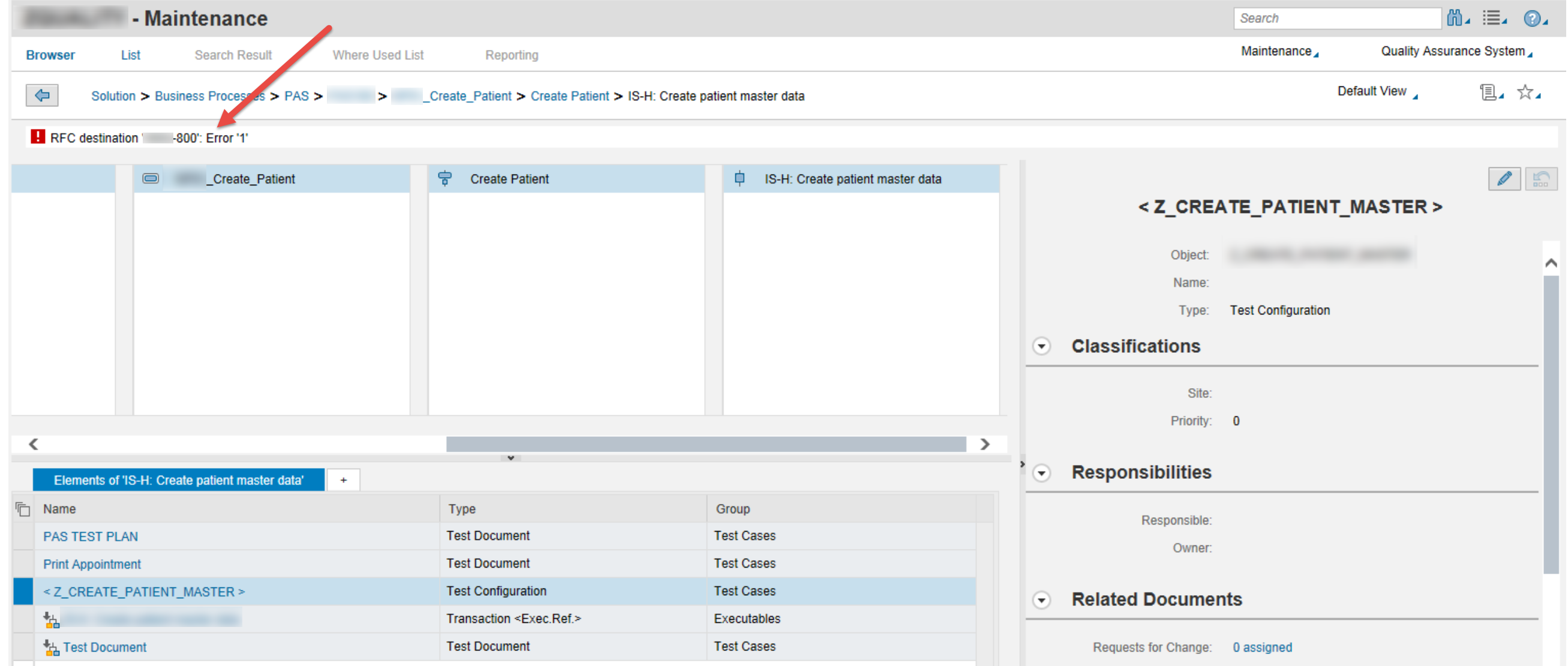Collapse the Related Documents section
Image resolution: width=1568 pixels, height=666 pixels.
(x=1041, y=600)
